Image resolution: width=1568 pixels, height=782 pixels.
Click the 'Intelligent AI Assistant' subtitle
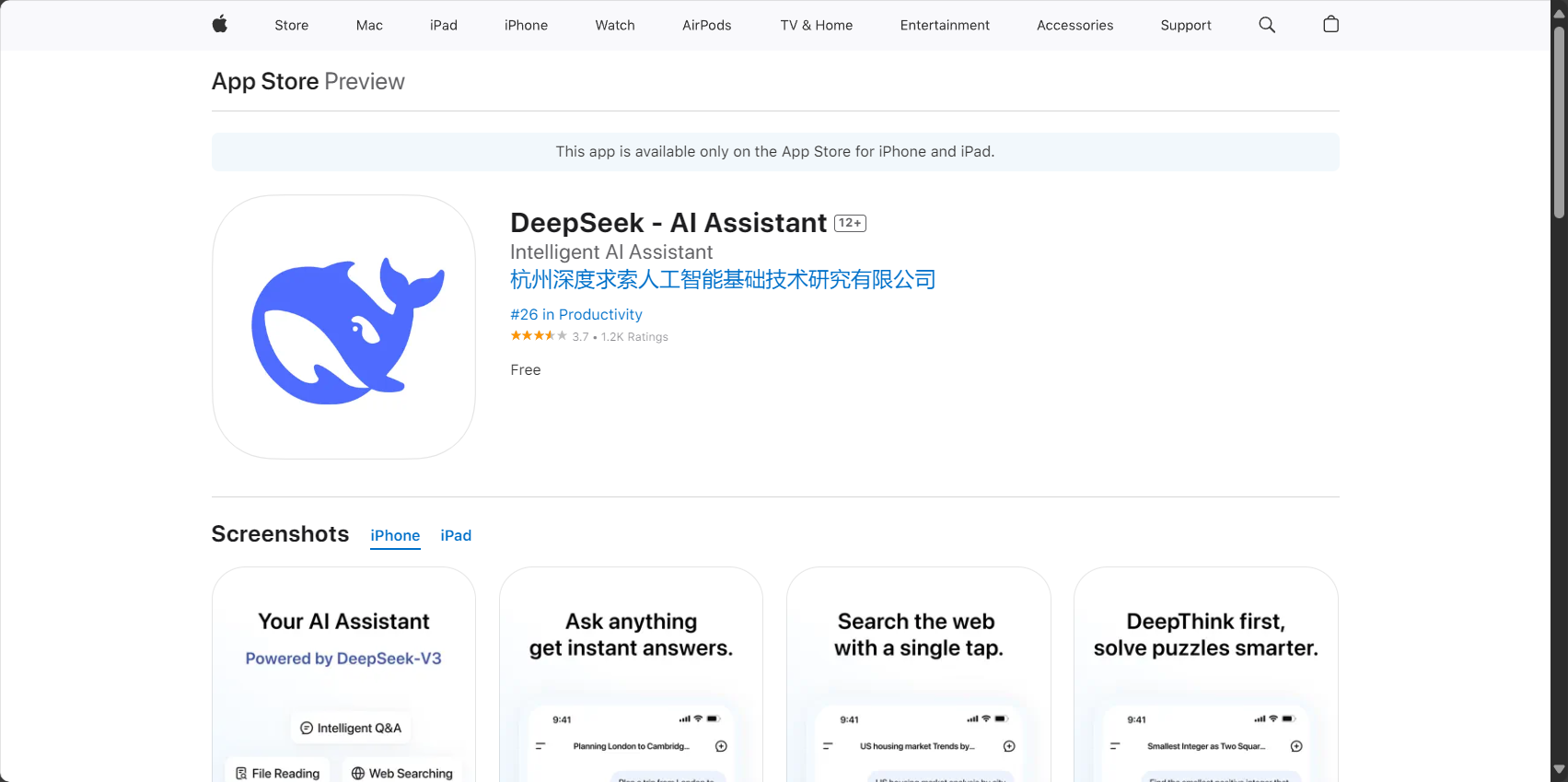pos(611,252)
